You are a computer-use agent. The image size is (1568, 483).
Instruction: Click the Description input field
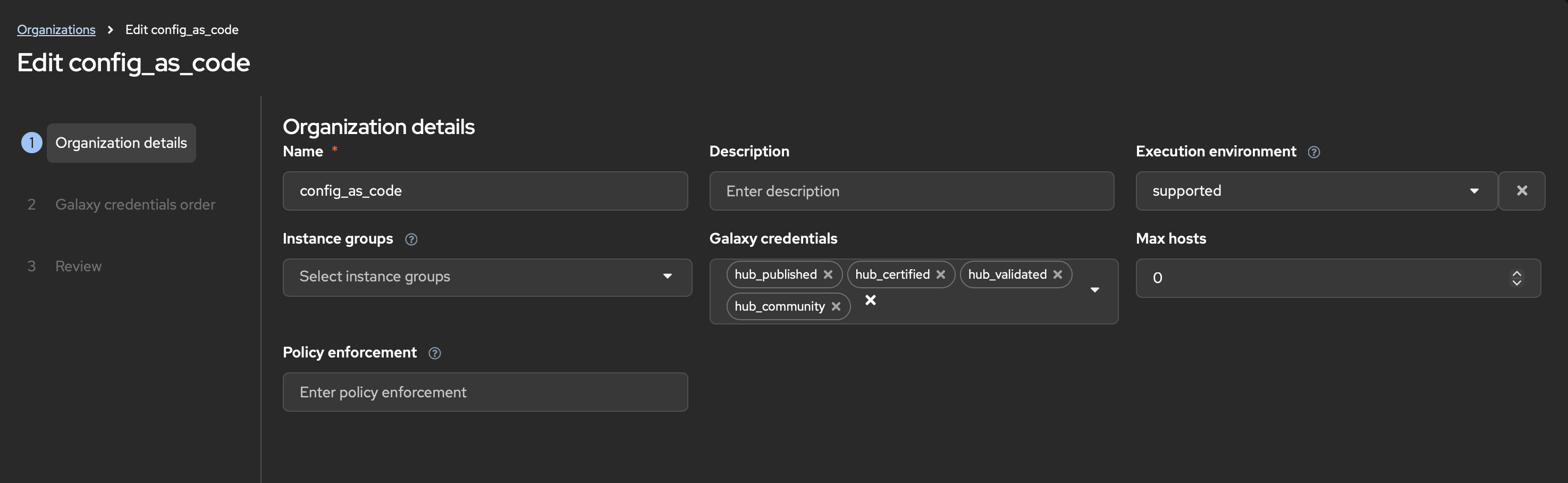(x=911, y=191)
